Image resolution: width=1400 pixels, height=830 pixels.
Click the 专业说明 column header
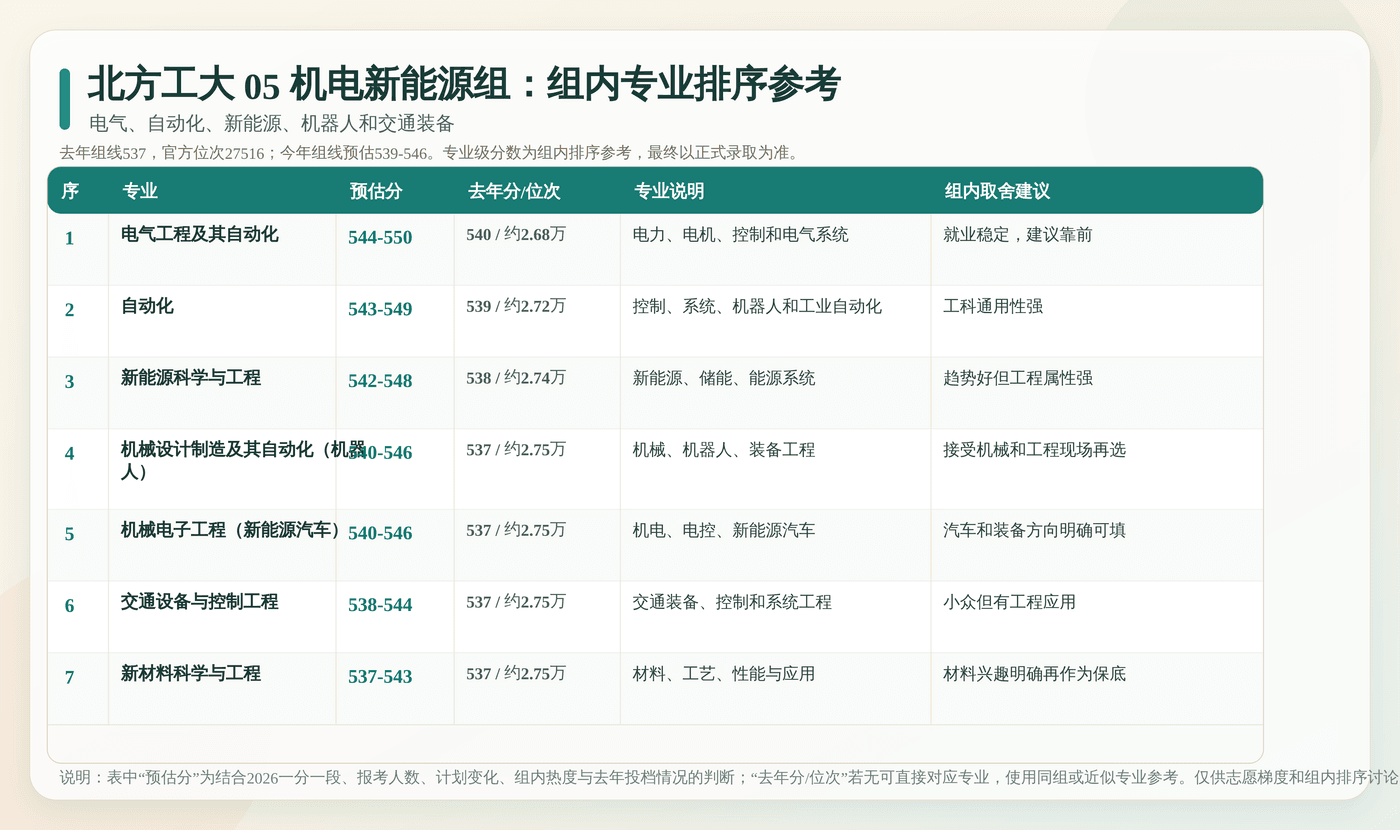[x=669, y=191]
